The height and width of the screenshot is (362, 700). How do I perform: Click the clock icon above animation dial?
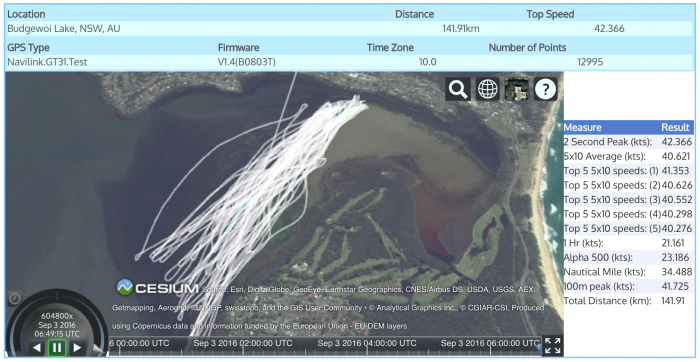coord(15,298)
